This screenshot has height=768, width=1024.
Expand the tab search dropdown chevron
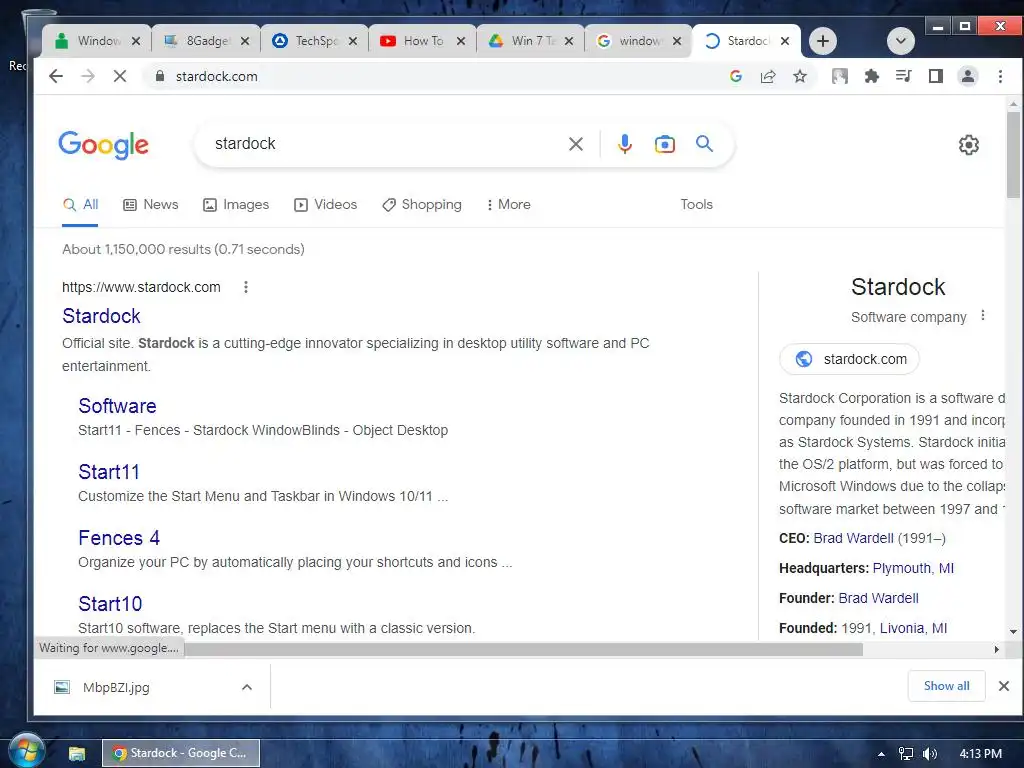901,41
